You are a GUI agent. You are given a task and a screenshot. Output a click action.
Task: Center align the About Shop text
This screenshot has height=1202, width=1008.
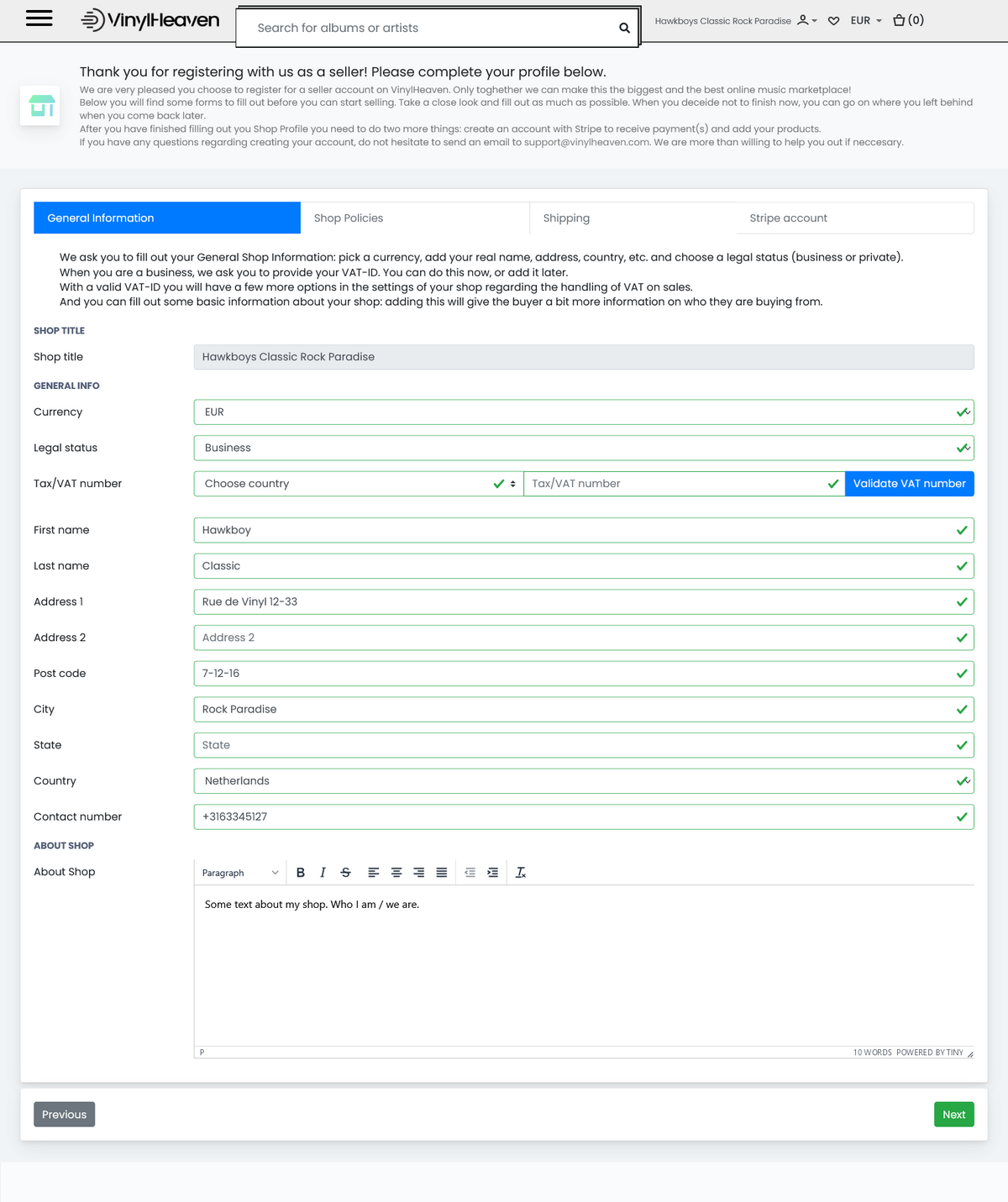pyautogui.click(x=396, y=873)
